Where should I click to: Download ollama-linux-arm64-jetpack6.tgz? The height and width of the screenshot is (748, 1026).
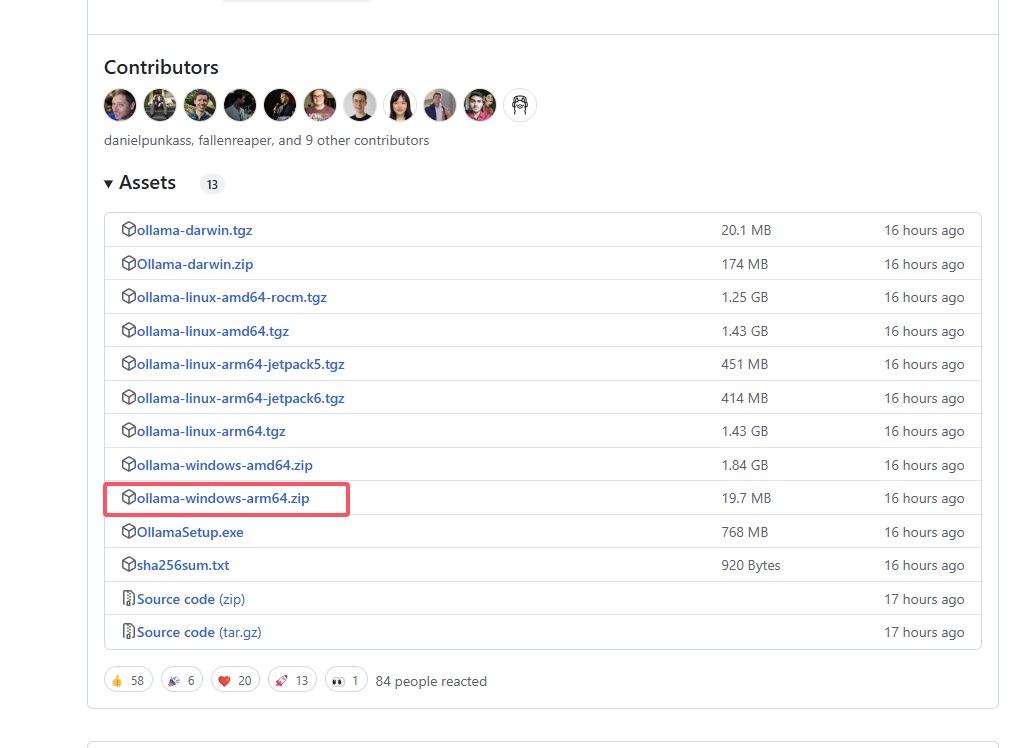[x=240, y=398]
